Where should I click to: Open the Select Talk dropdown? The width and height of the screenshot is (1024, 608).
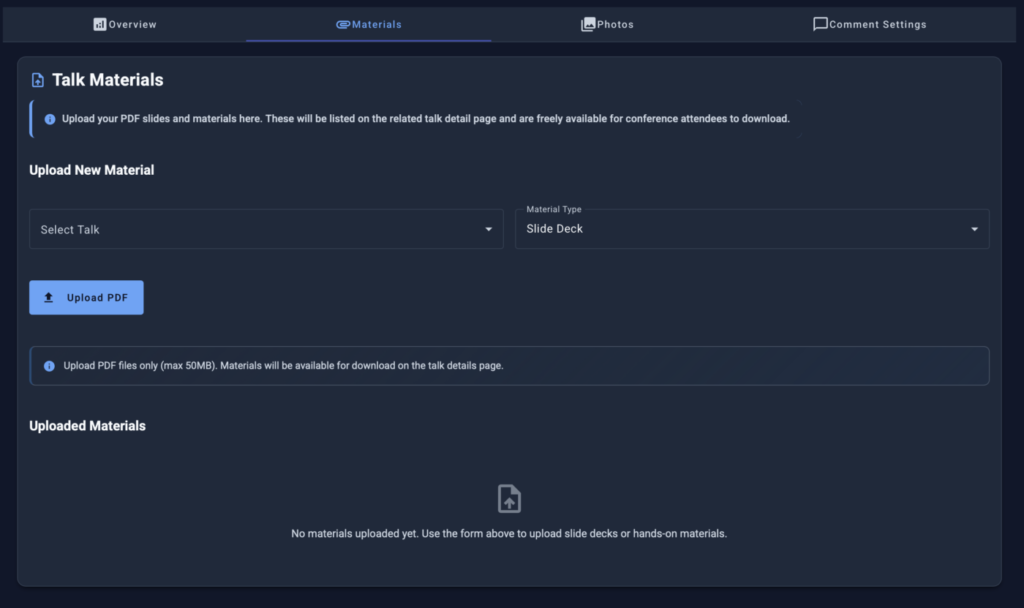[266, 229]
